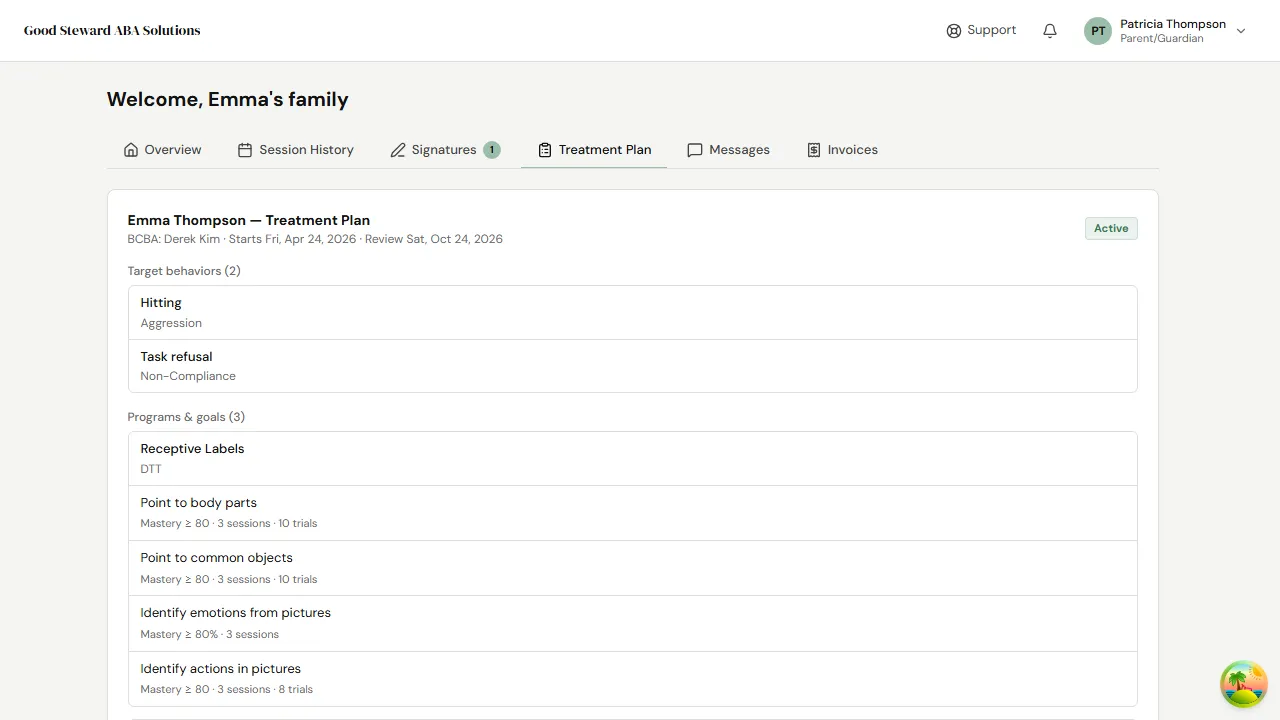Open the beach widget in bottom corner
The image size is (1280, 720).
tap(1244, 684)
